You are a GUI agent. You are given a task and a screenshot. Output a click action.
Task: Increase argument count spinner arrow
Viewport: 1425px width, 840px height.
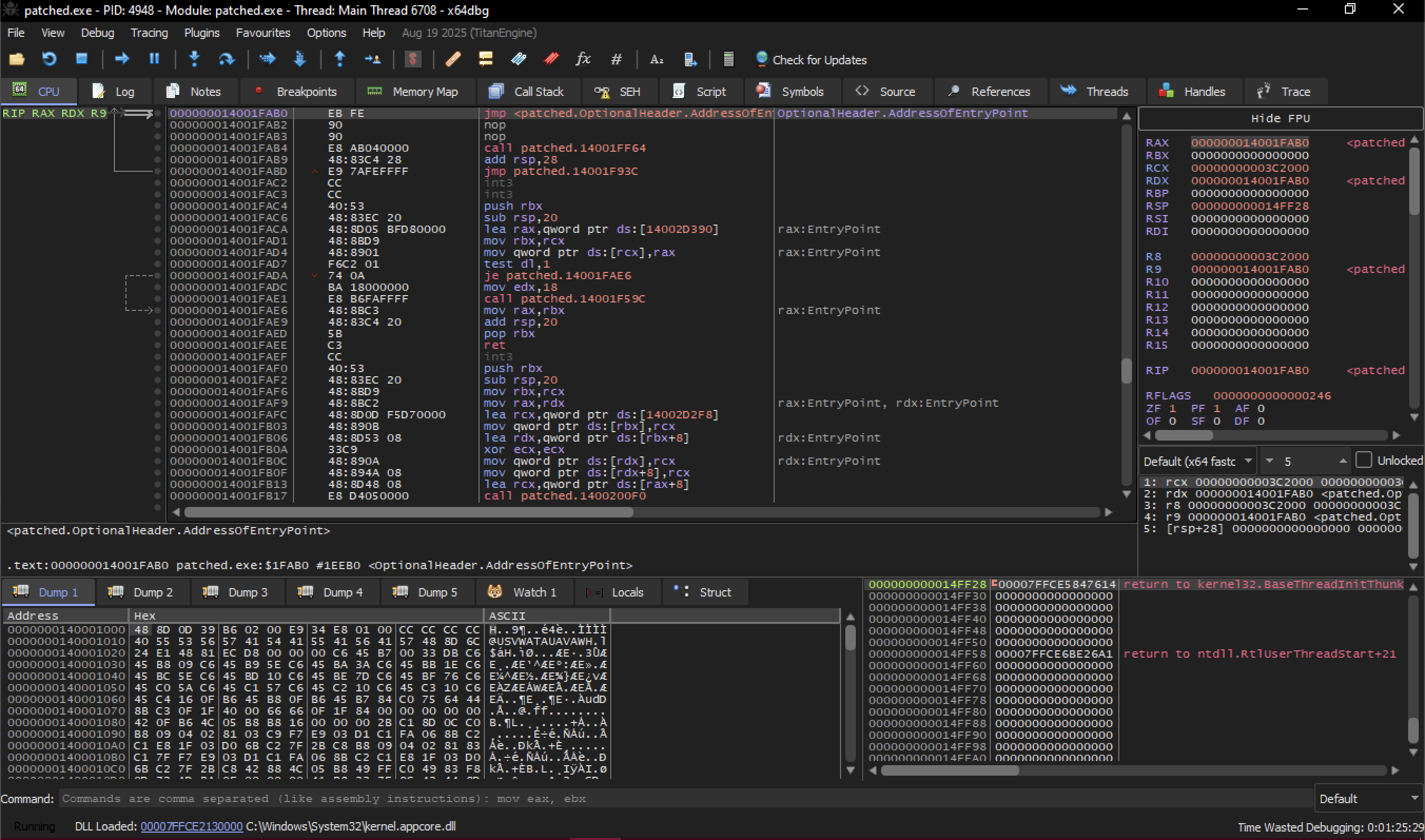[x=1343, y=461]
